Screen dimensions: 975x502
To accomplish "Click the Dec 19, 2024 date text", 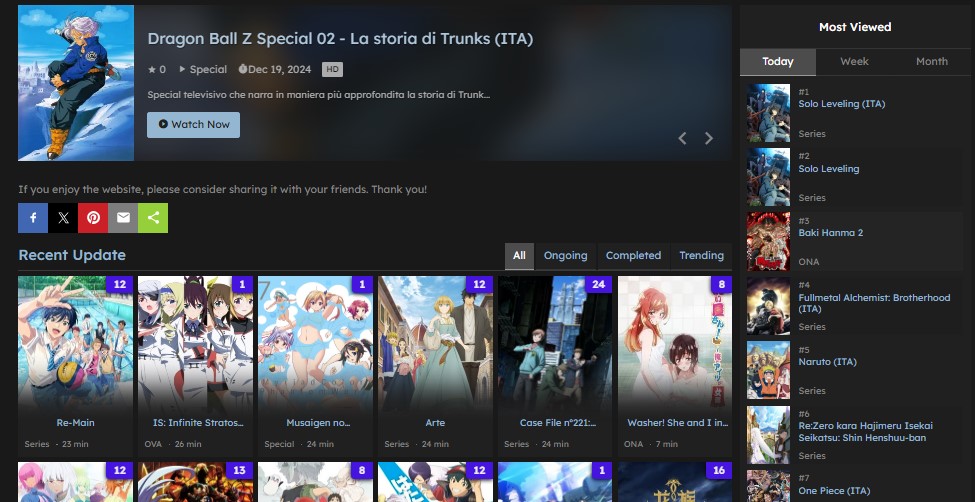I will pyautogui.click(x=279, y=70).
